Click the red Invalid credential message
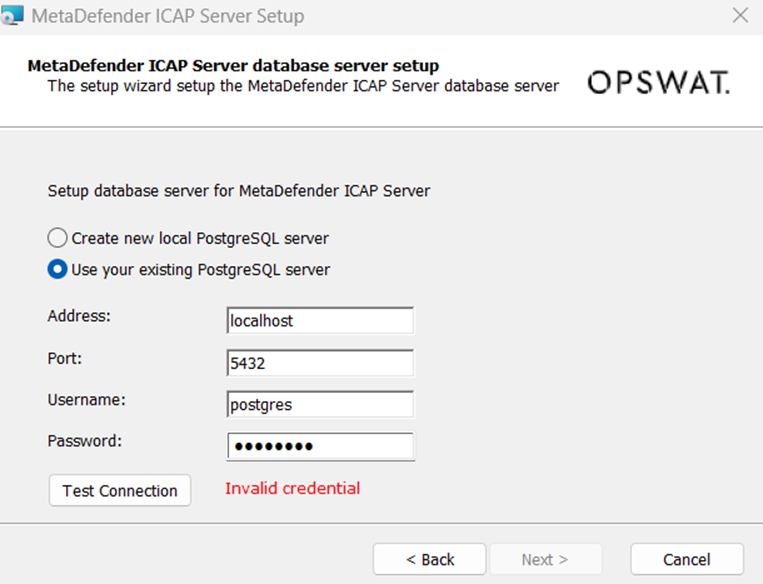Viewport: 763px width, 584px height. (x=292, y=488)
